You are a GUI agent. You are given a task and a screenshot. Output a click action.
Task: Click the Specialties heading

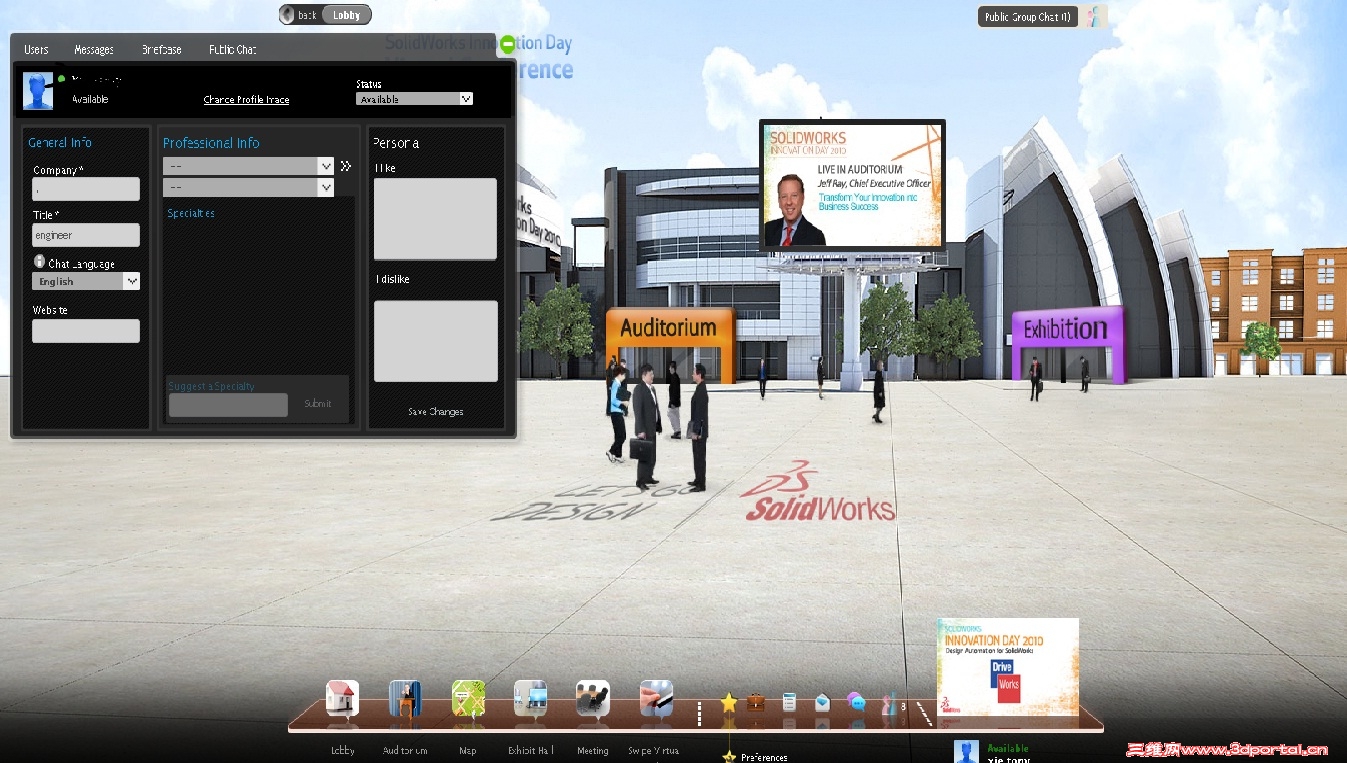click(191, 213)
